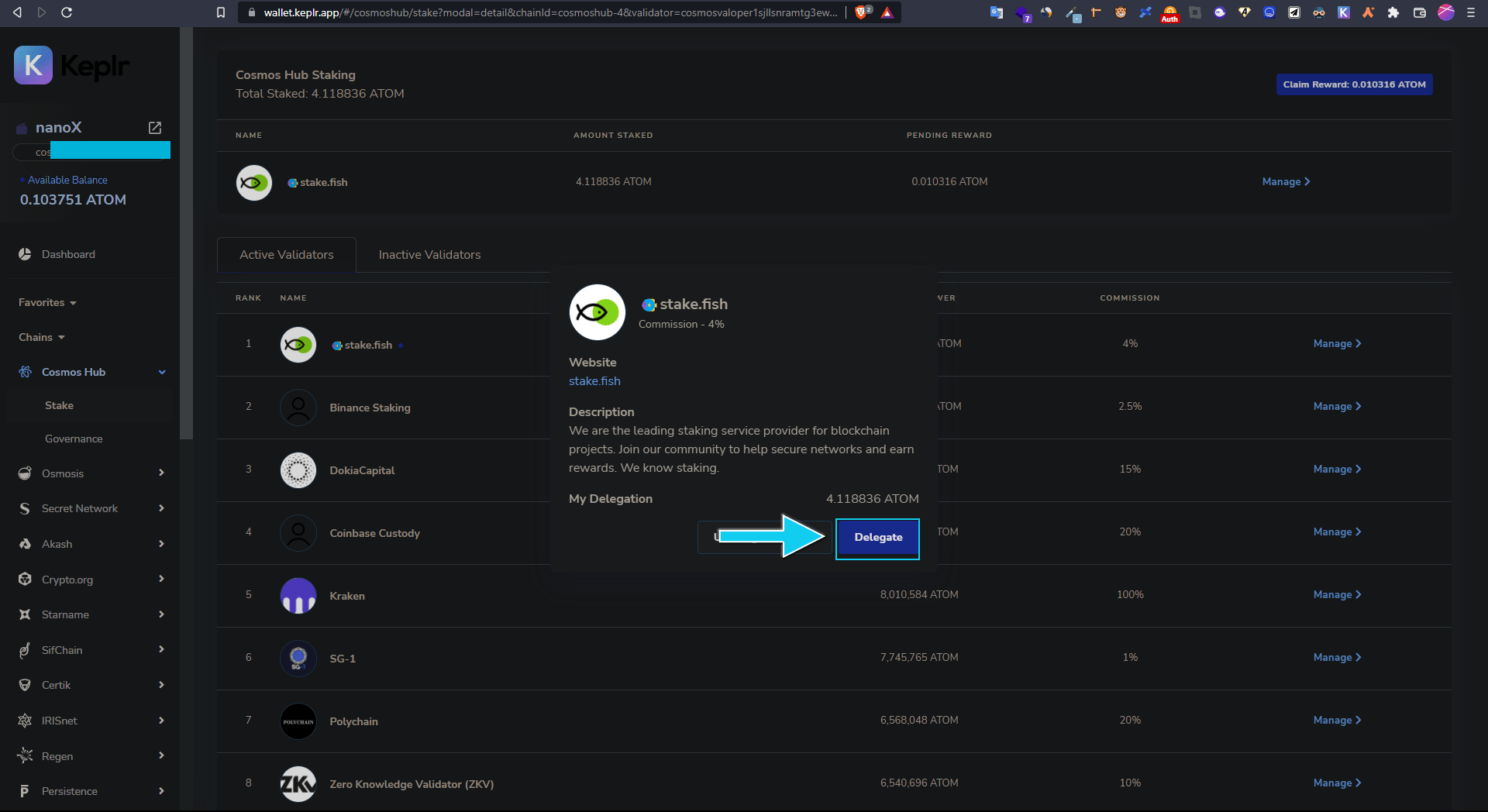Click the Keplr logo in the sidebar
The image size is (1488, 812).
click(71, 65)
